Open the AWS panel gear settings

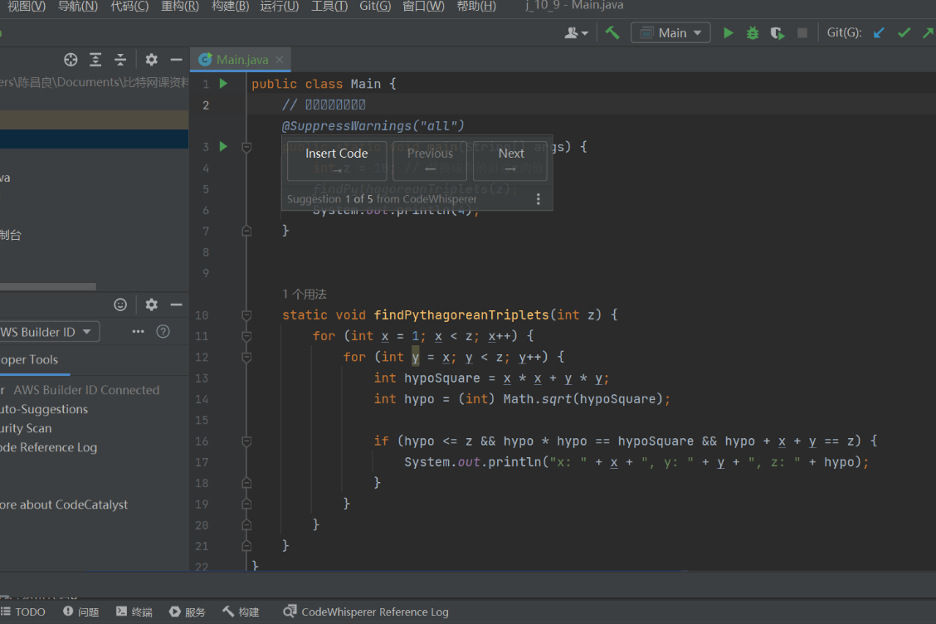(x=151, y=305)
